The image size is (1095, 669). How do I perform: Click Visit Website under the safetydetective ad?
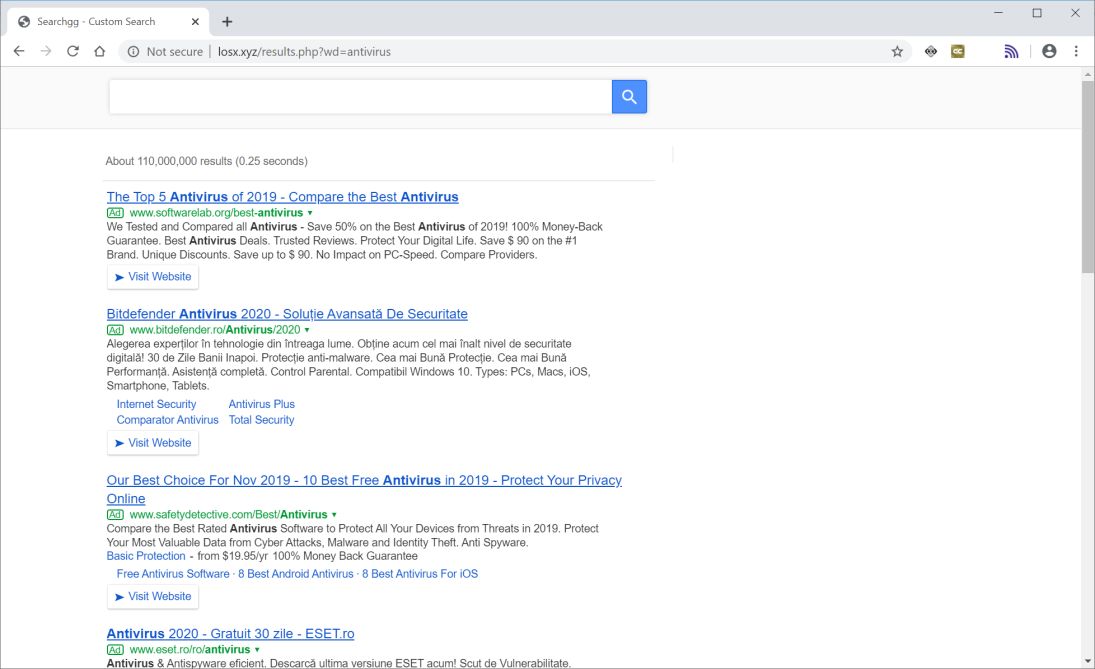coord(153,596)
